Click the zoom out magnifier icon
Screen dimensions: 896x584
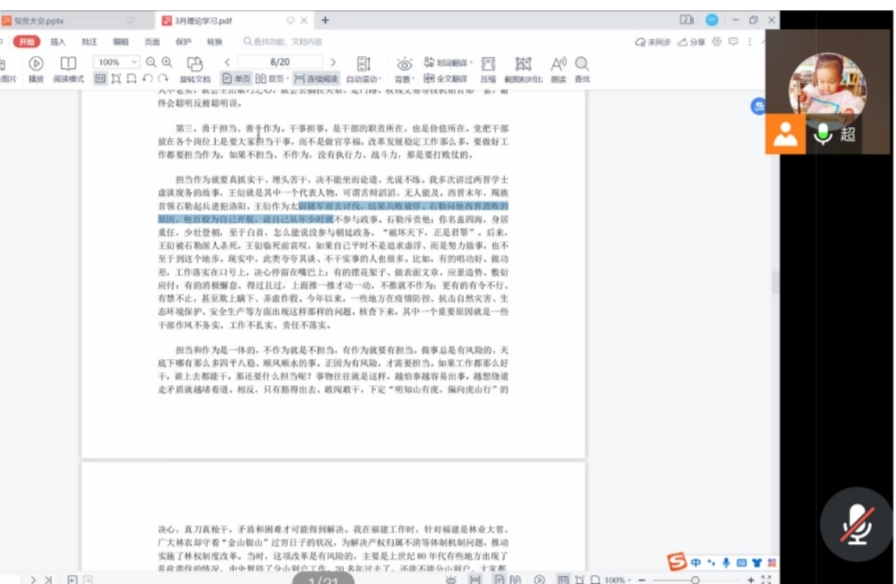coord(151,62)
